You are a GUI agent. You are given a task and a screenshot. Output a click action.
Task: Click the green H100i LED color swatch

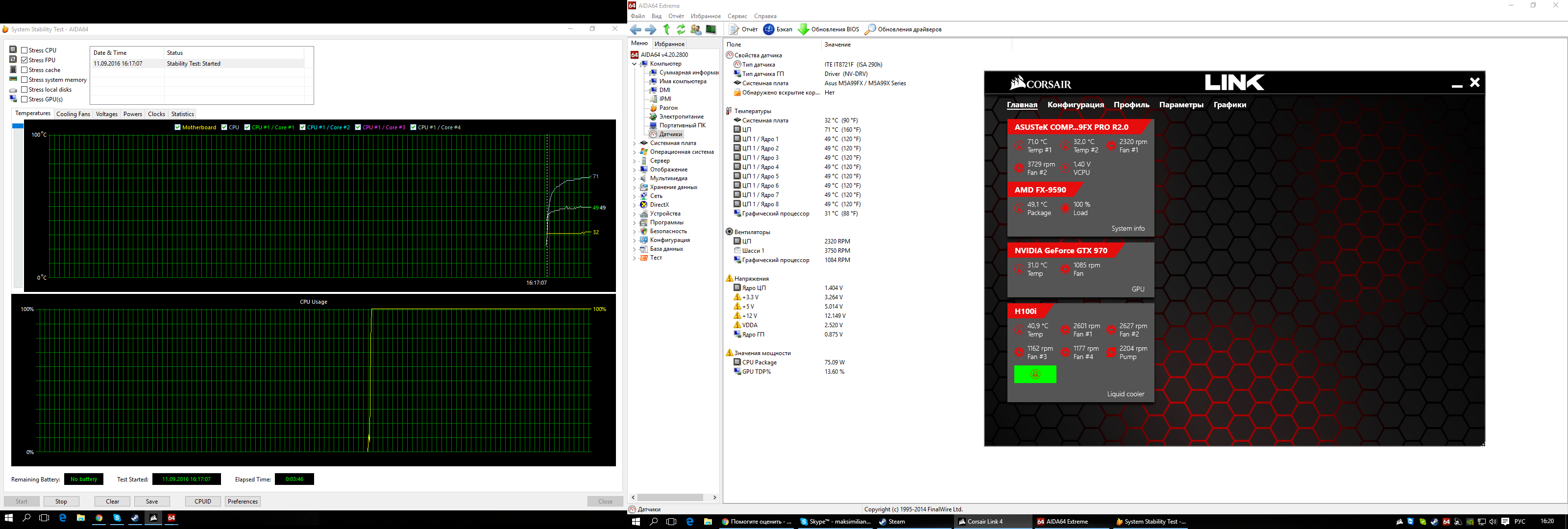(1035, 374)
